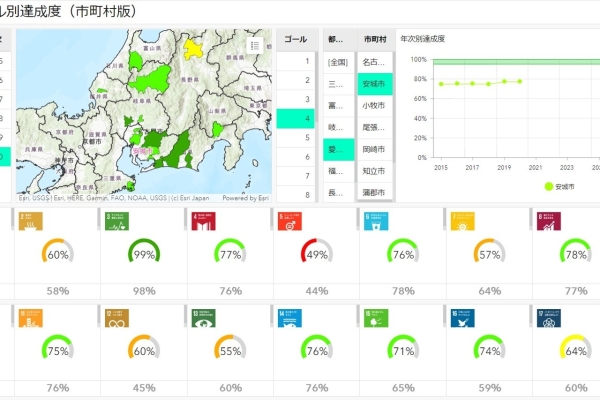
Task: Click the SDG 16 peace dove icon
Action: click(x=458, y=317)
